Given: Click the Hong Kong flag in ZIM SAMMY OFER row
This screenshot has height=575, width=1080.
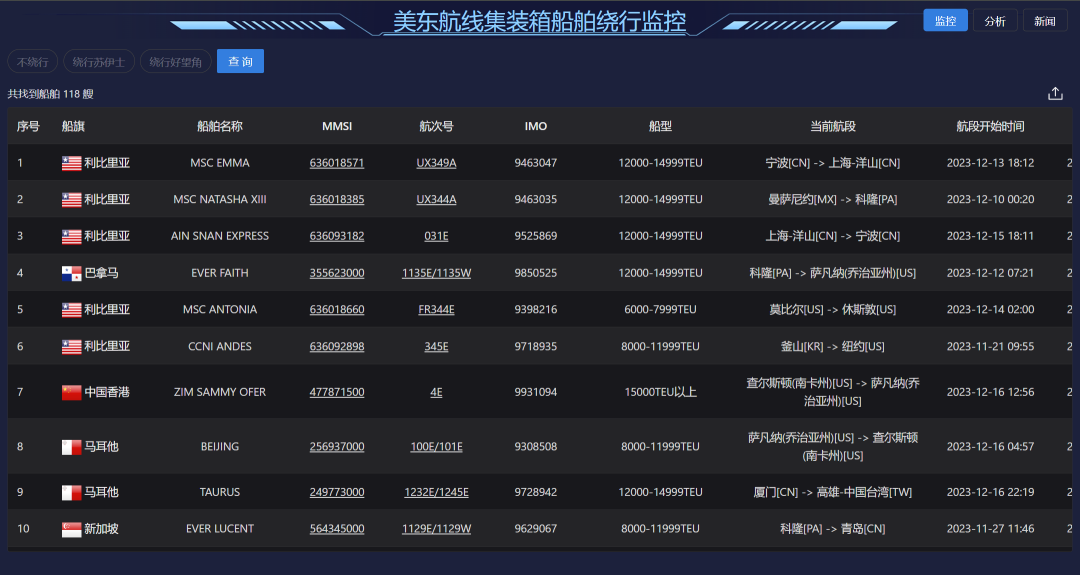Looking at the screenshot, I should point(72,392).
